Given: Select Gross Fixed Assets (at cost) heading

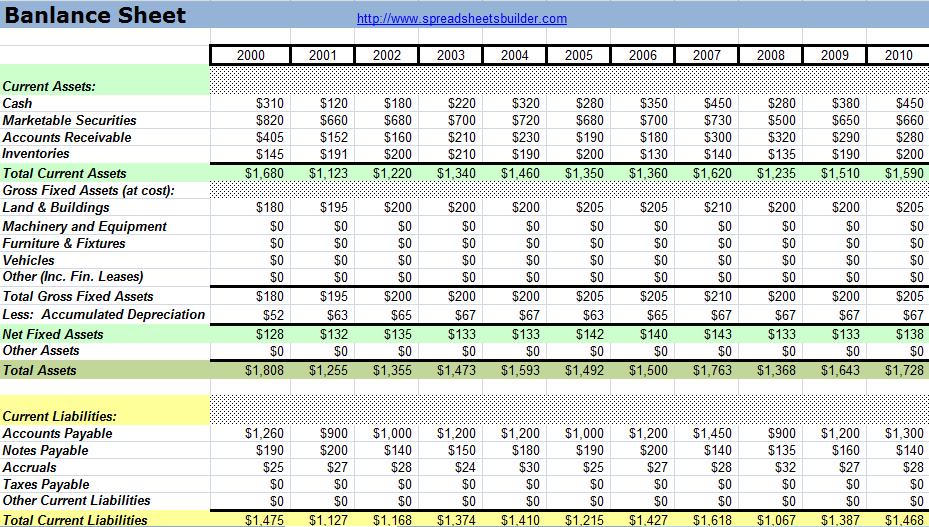Looking at the screenshot, I should click(89, 191).
